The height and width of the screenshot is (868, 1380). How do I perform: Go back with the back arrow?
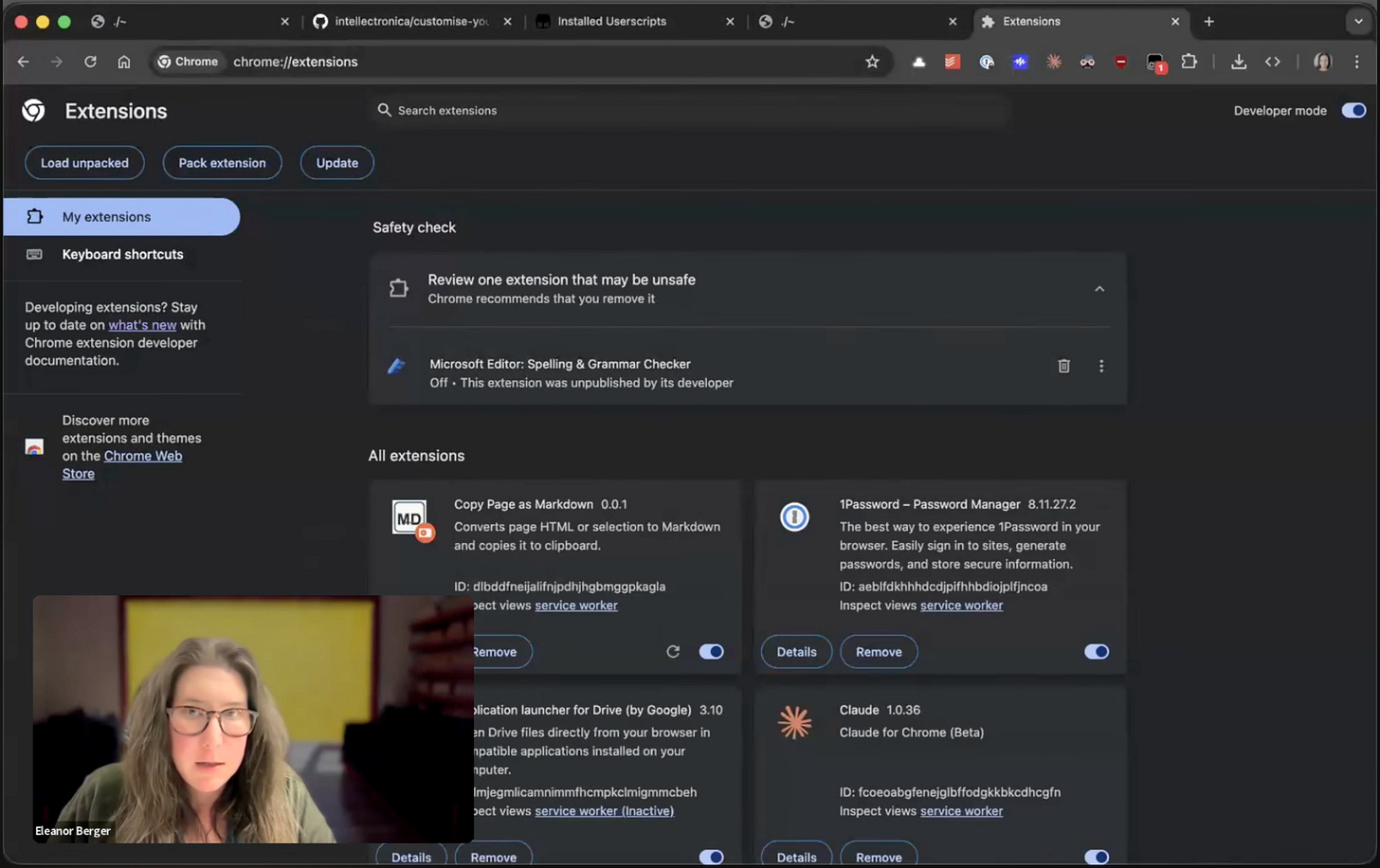tap(24, 62)
